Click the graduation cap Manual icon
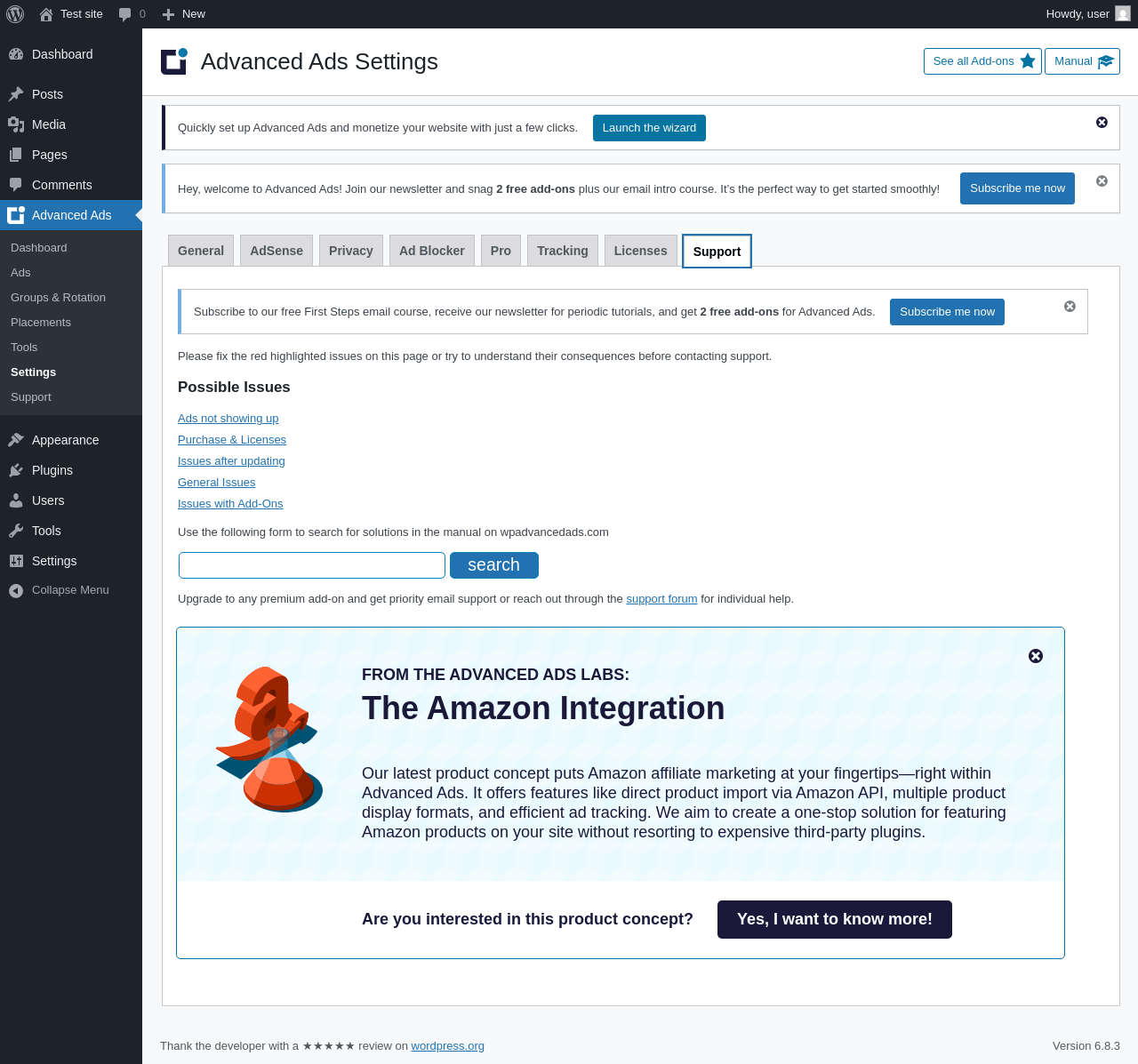This screenshot has height=1064, width=1138. click(x=1105, y=61)
